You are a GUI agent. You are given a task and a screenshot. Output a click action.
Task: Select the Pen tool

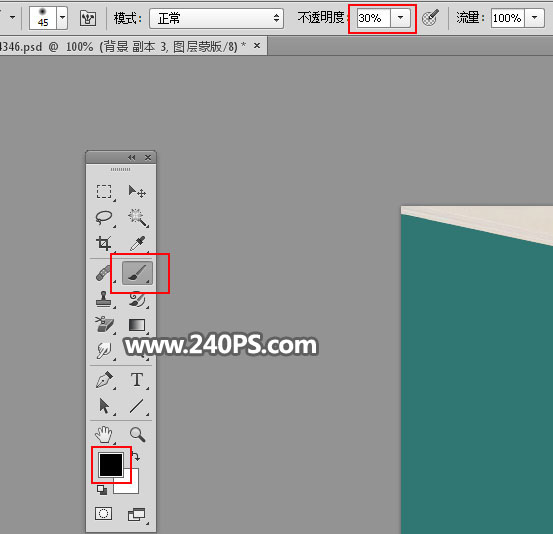(104, 380)
